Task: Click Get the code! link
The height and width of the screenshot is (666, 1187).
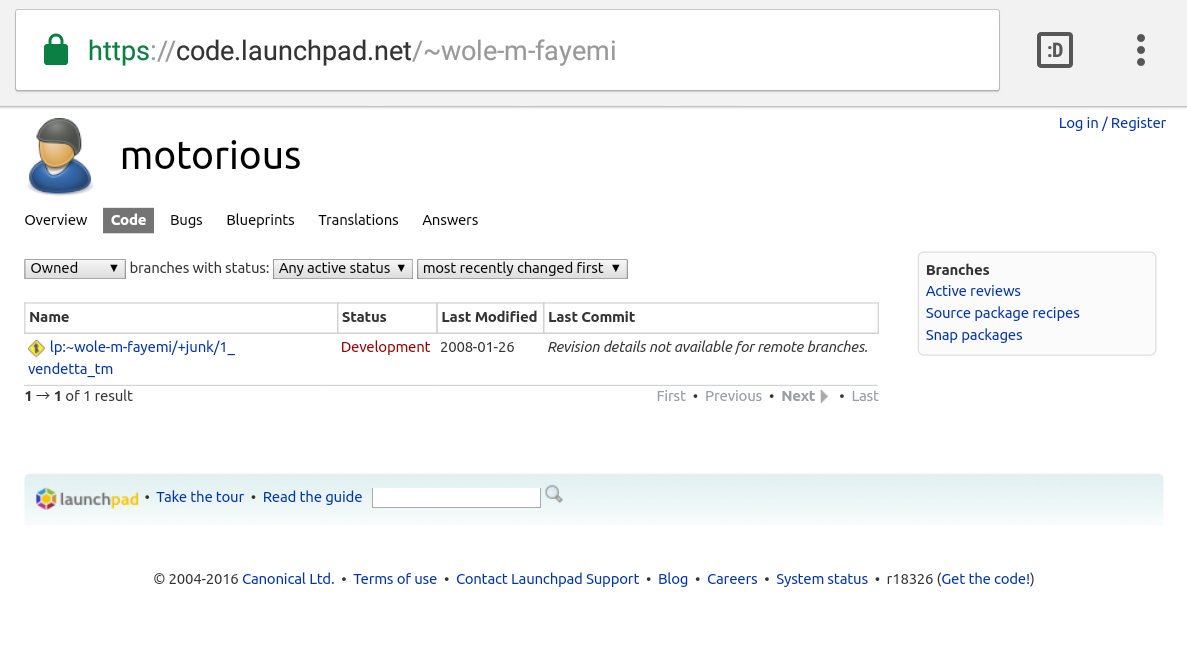Action: 986,579
